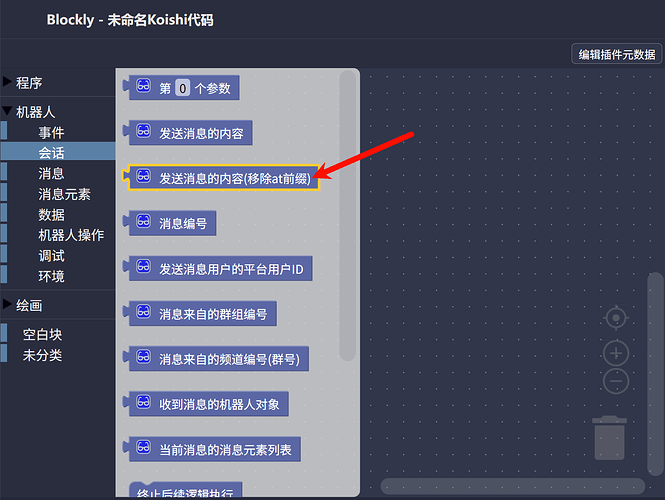Zoom in with the plus icon
The image size is (665, 500).
[616, 353]
